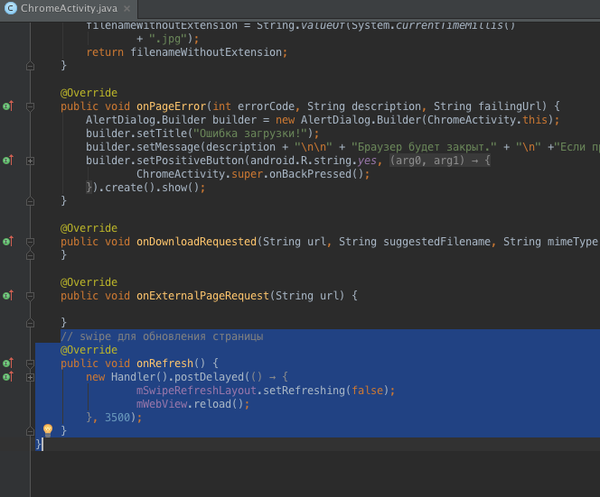Collapse the onRefresh method fold

pos(30,363)
